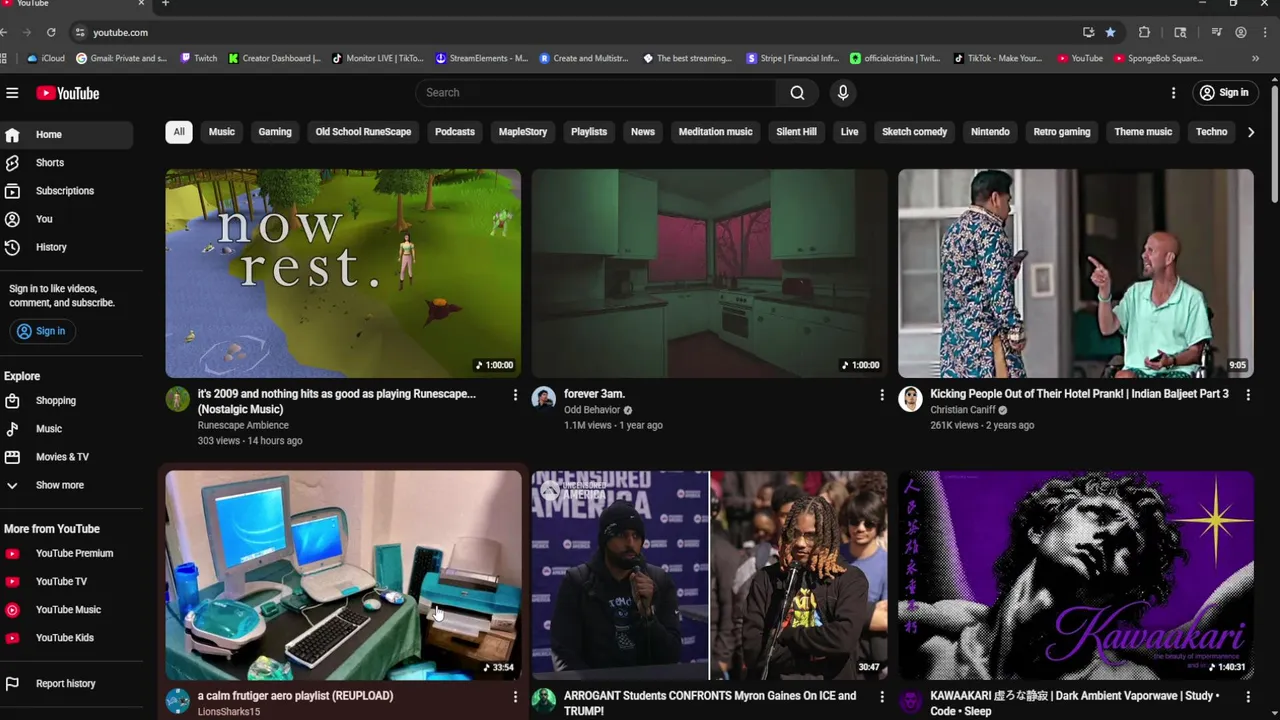Open options menu for forever 3am video

point(881,395)
